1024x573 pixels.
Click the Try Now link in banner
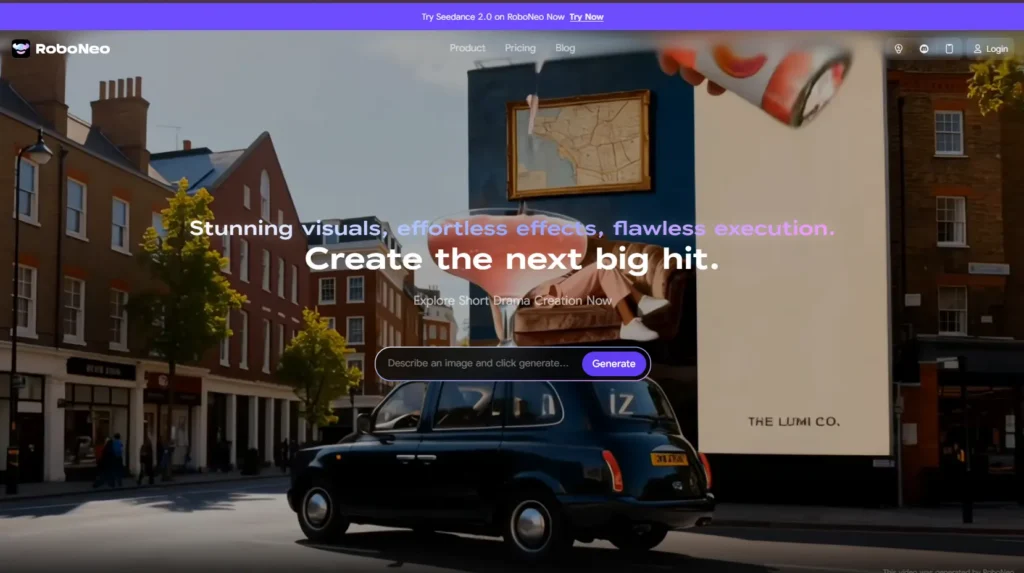tap(586, 17)
